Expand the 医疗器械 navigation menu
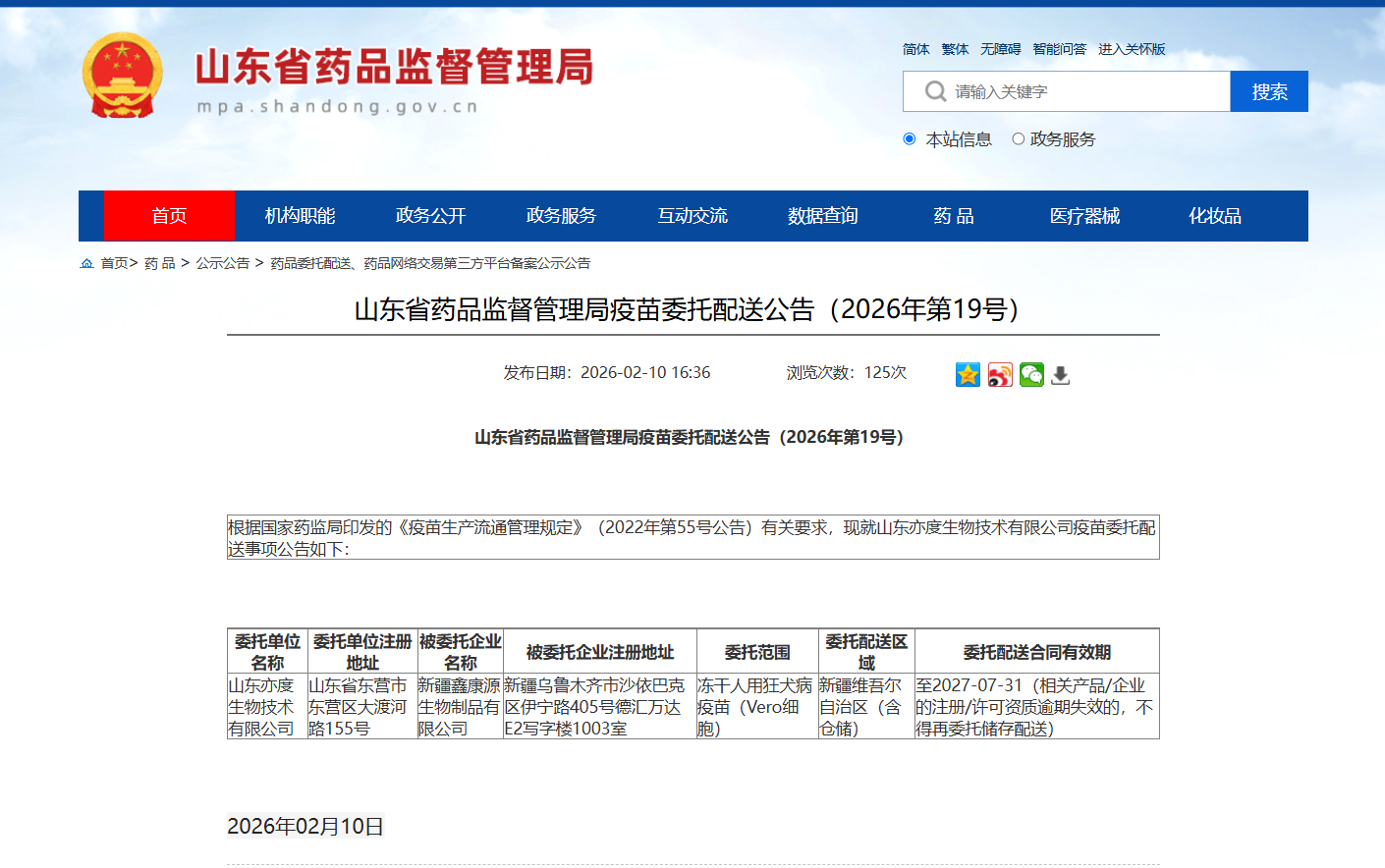This screenshot has height=868, width=1385. 1086,216
